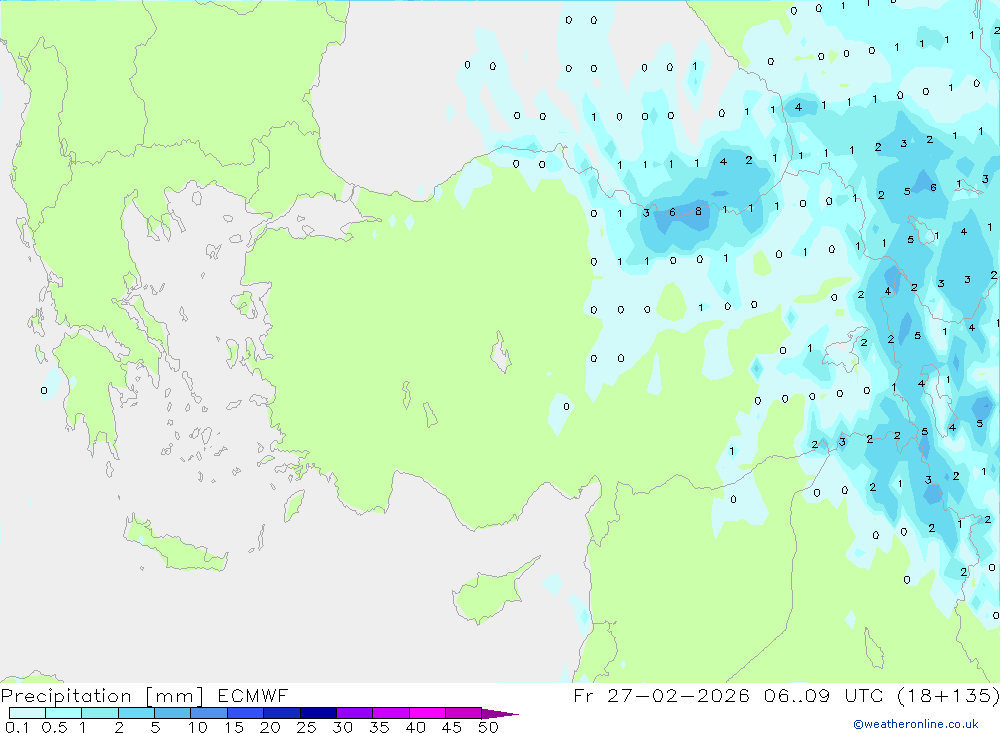Screen dimensions: 1000x733
Task: Pick the 15–20 mm legend color swatch
Action: tap(245, 713)
